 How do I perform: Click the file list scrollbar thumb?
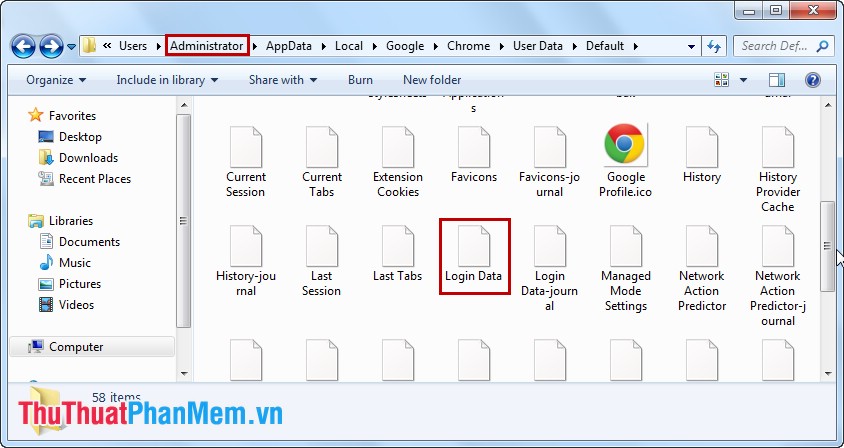click(x=828, y=246)
